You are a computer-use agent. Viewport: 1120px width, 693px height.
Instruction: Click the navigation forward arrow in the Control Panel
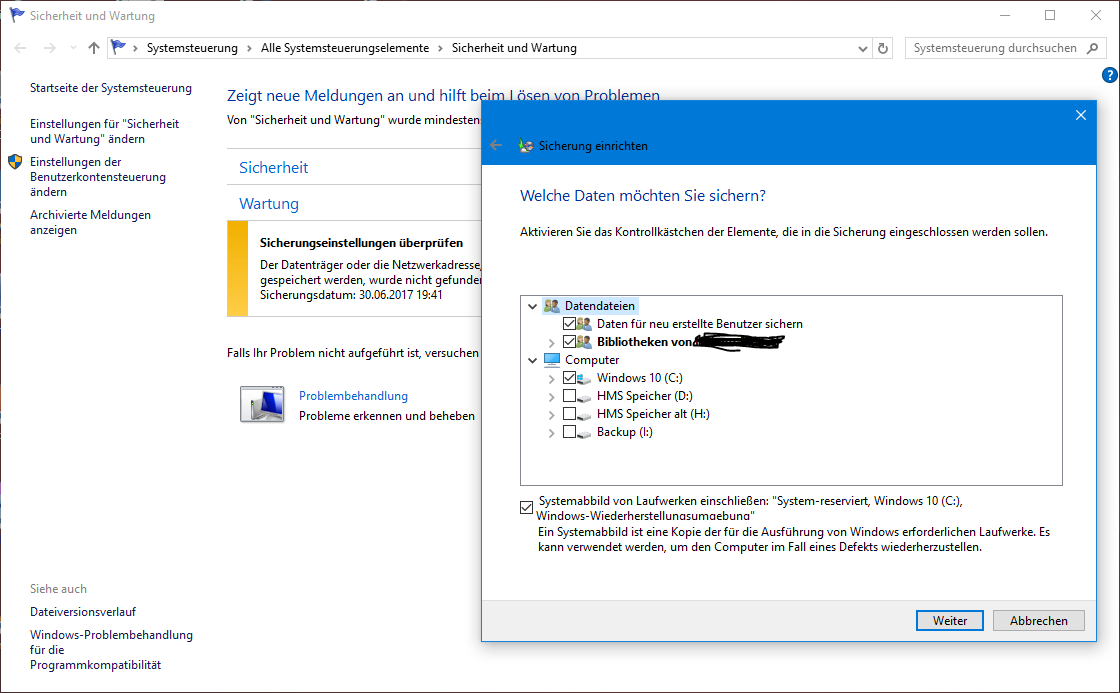(49, 48)
